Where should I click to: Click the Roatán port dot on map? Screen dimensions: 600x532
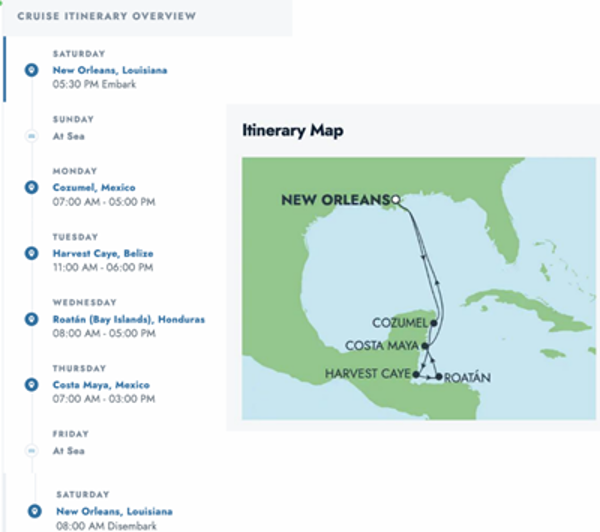tap(439, 377)
